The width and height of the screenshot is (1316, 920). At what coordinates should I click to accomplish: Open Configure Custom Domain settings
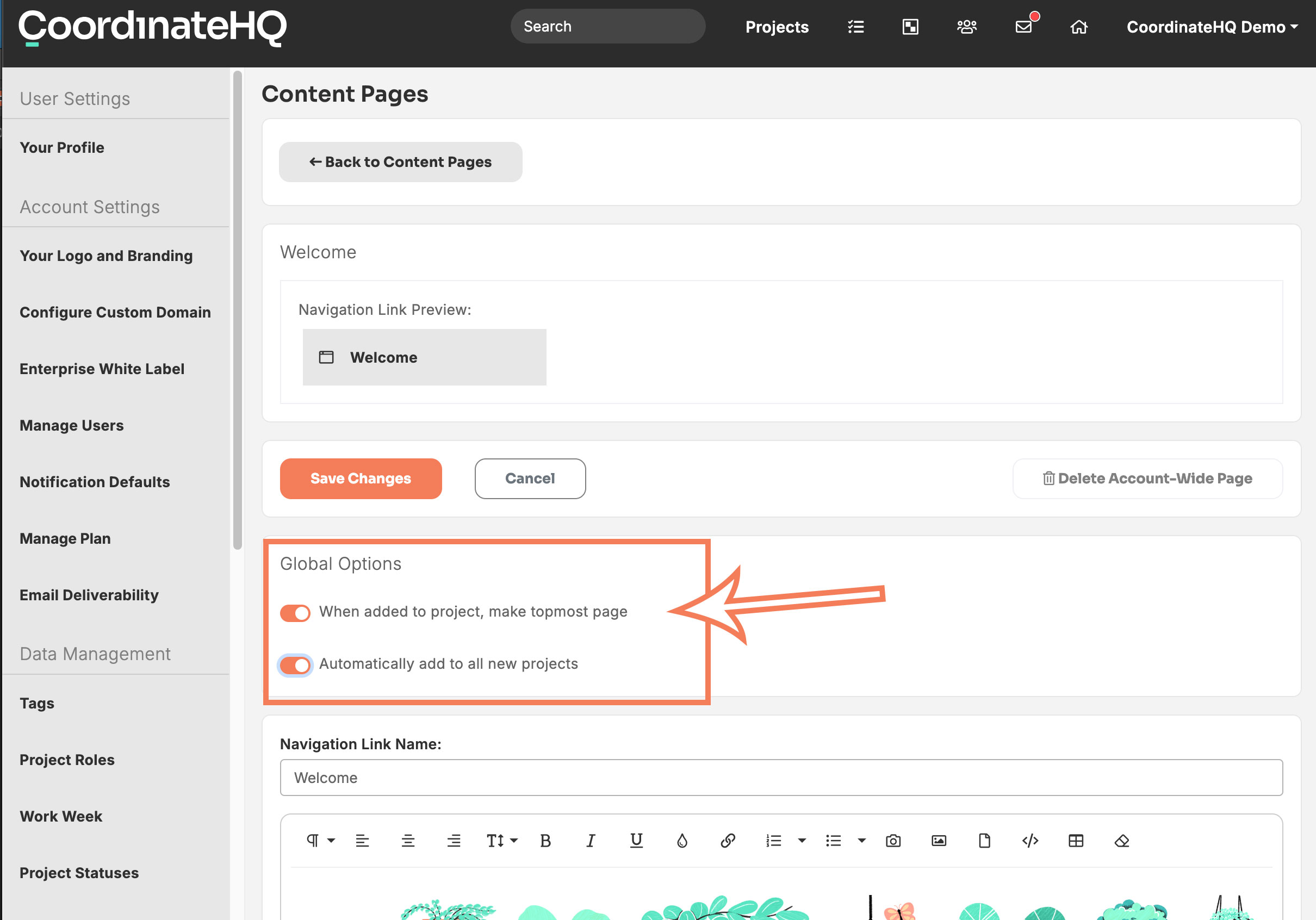pyautogui.click(x=115, y=313)
